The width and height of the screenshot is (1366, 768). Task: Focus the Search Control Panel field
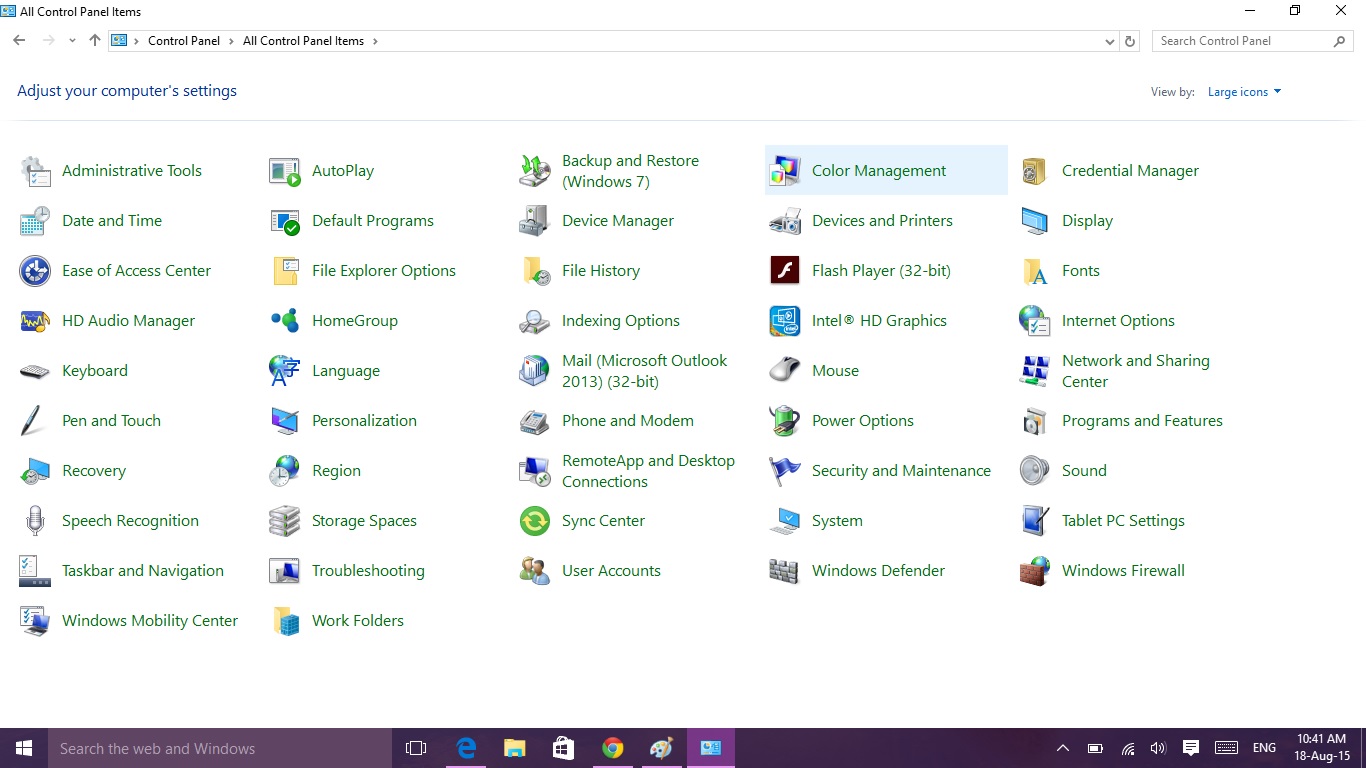pos(1252,41)
